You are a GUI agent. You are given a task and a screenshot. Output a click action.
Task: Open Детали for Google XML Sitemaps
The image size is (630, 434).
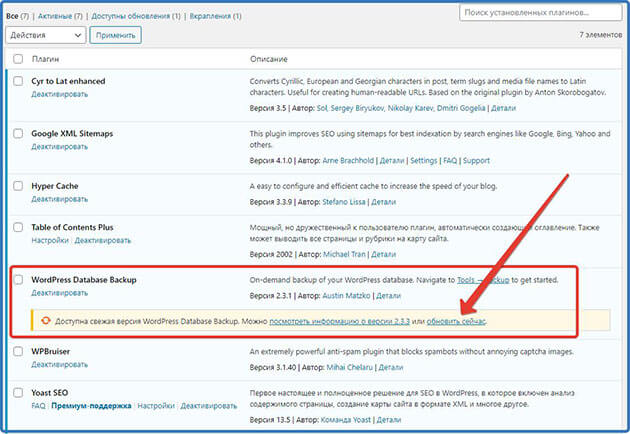392,161
